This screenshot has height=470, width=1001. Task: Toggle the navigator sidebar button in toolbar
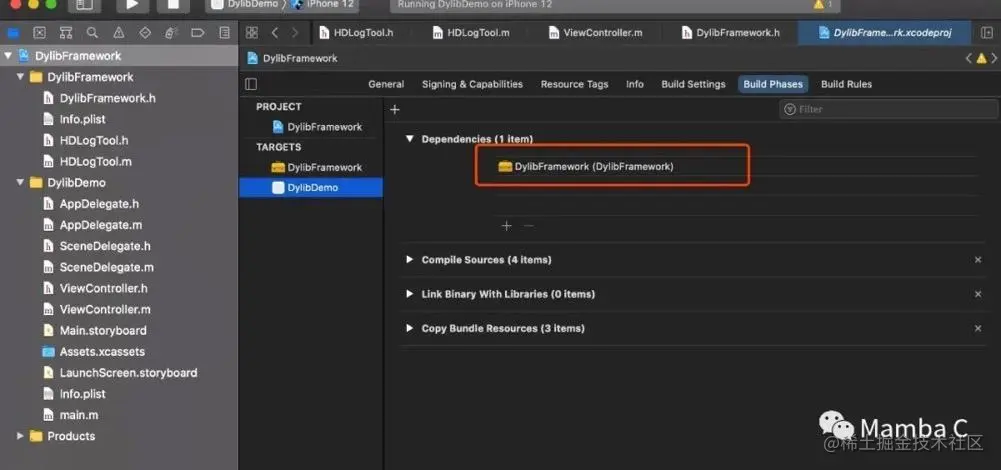tap(84, 5)
